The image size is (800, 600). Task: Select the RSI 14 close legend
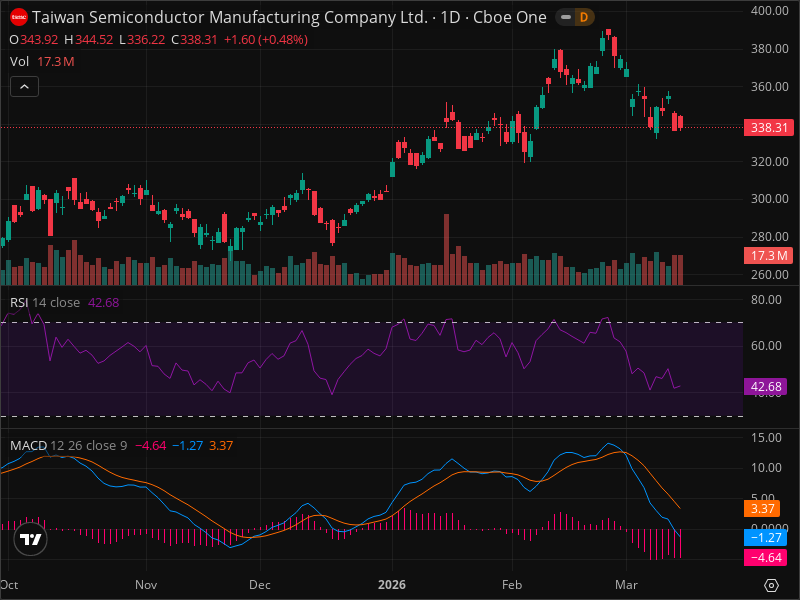tap(45, 303)
